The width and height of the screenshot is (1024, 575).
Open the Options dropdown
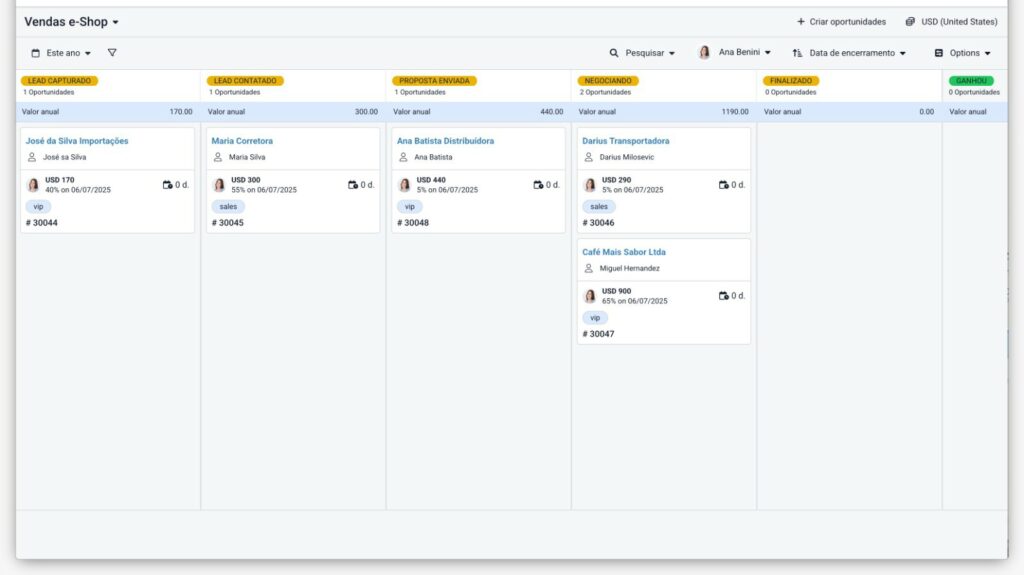[x=970, y=53]
